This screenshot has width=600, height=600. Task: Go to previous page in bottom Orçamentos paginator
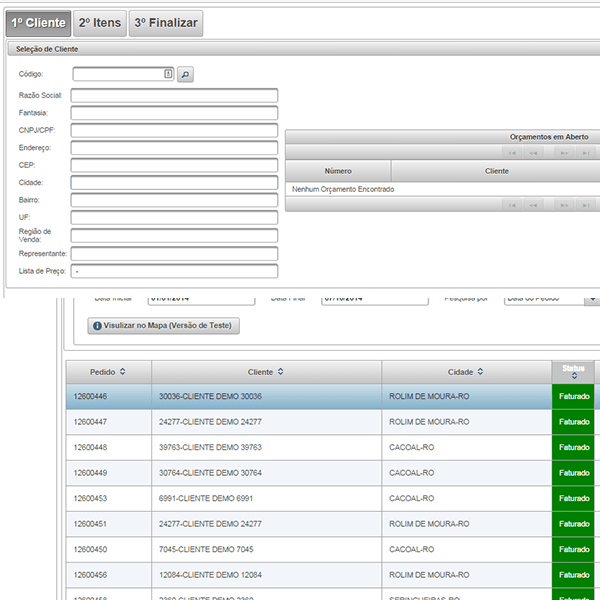[533, 205]
